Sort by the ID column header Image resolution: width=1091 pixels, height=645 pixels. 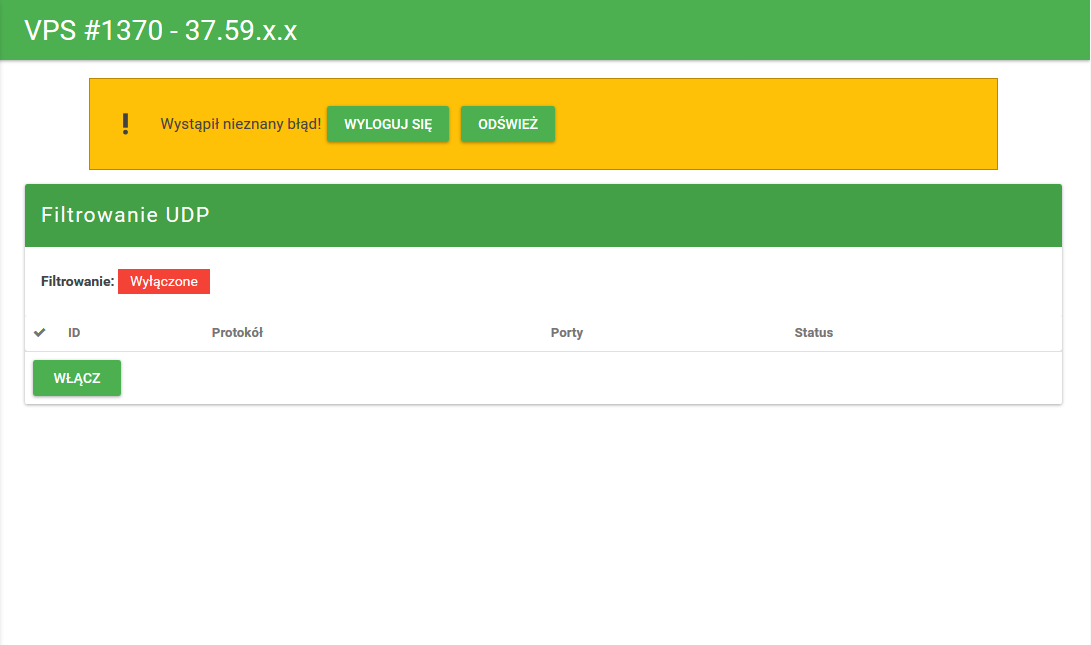[74, 332]
